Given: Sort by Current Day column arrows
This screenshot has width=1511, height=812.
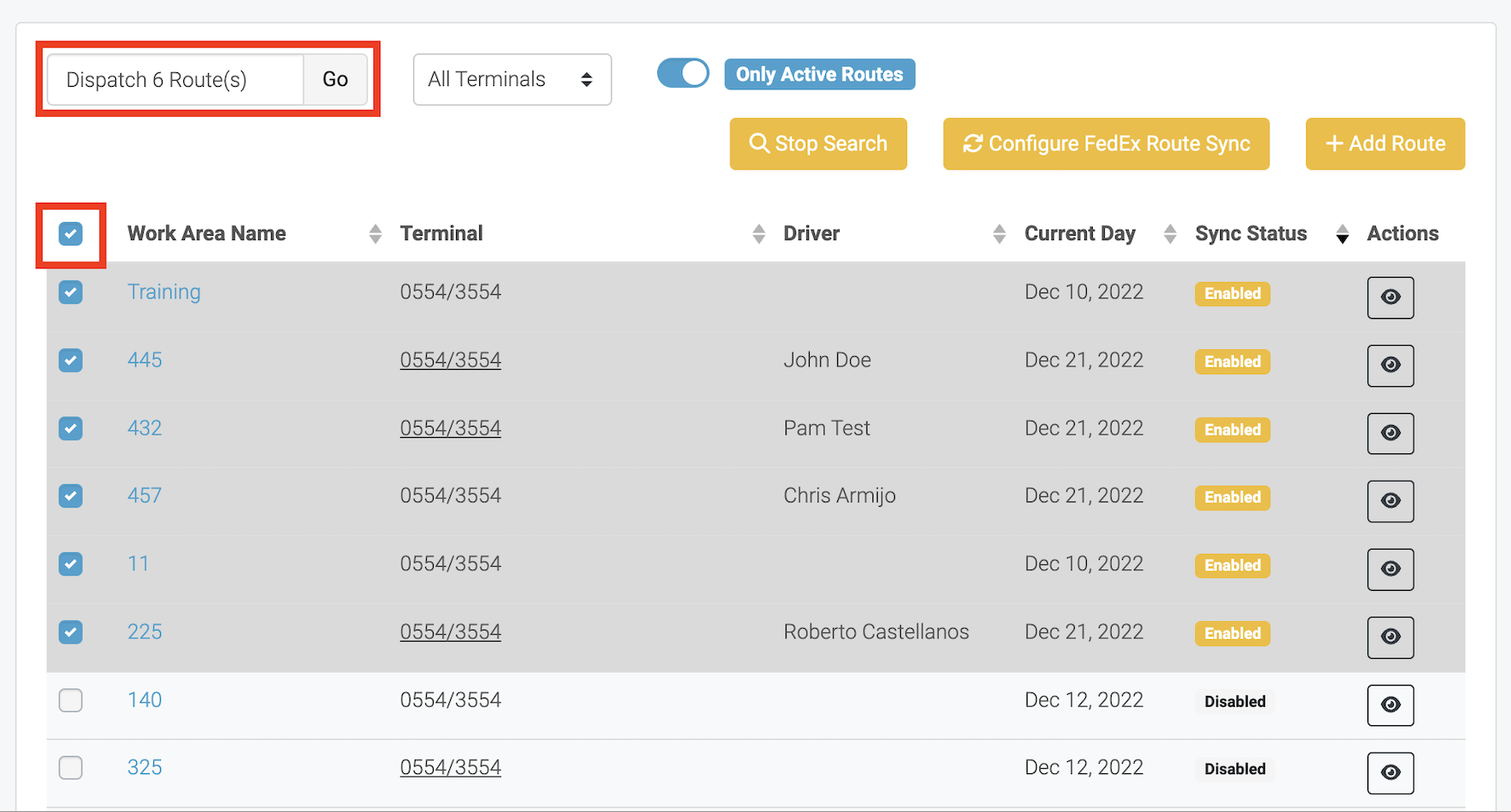Looking at the screenshot, I should pos(1169,233).
